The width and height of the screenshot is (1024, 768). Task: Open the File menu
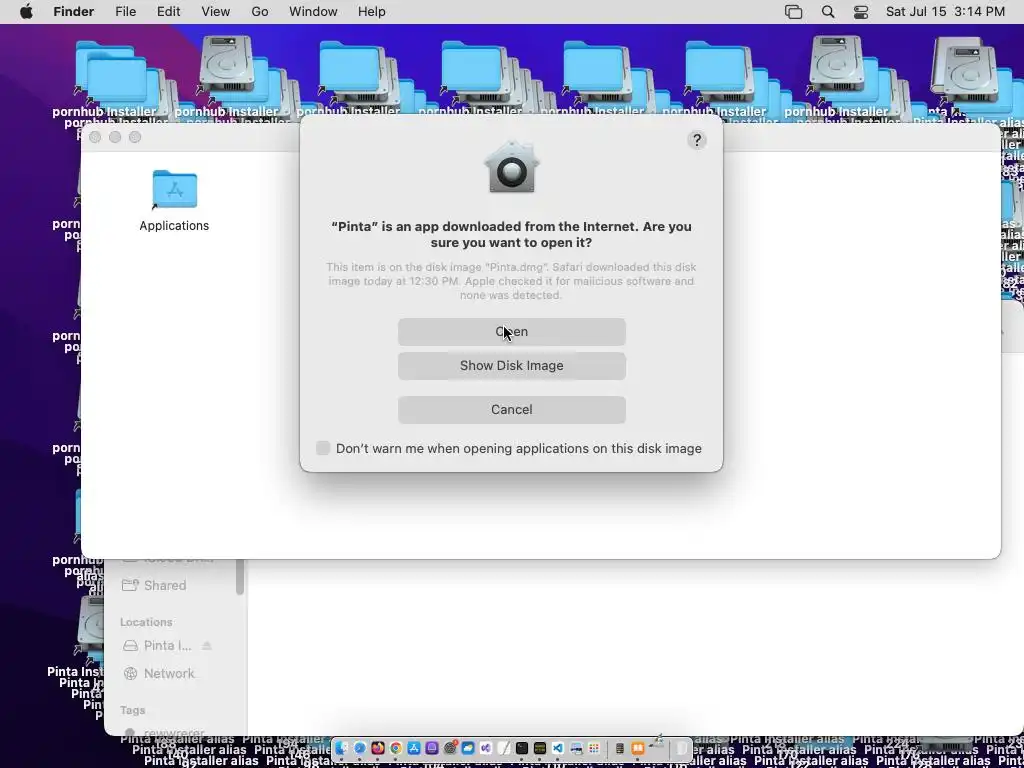click(x=125, y=12)
